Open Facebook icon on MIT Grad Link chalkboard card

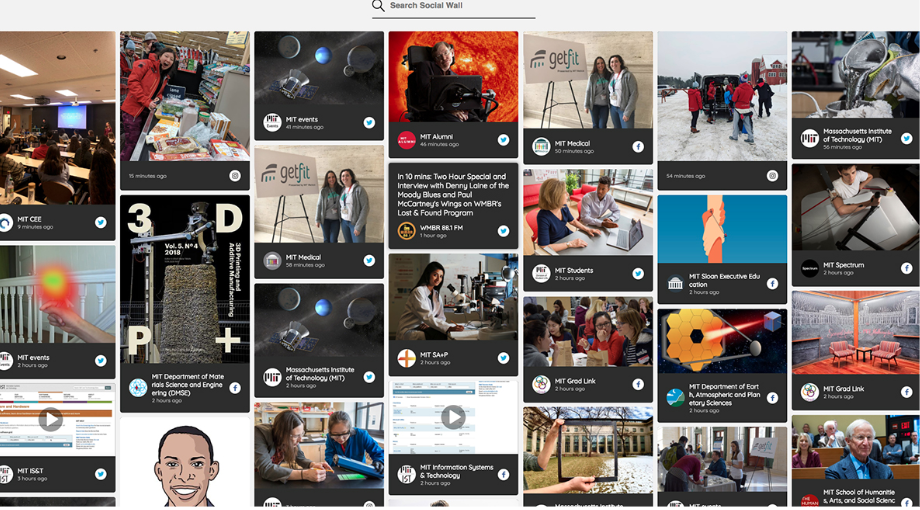coord(907,392)
